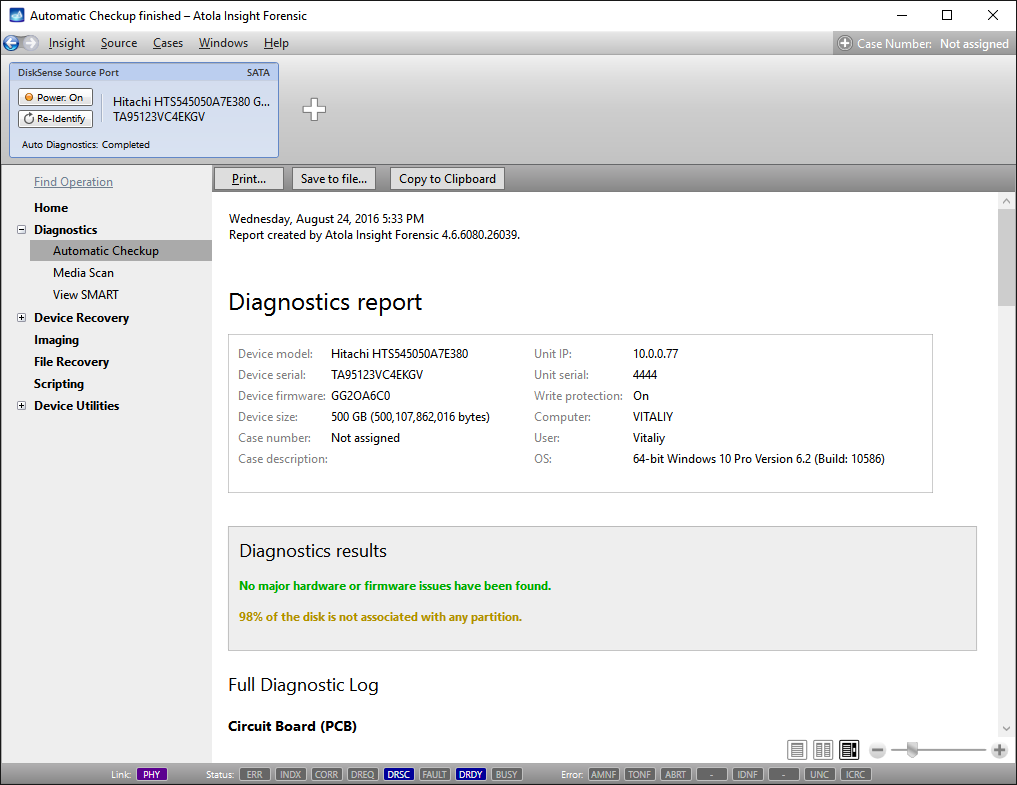This screenshot has height=785, width=1017.
Task: Select the page-with-sidebar view icon
Action: (849, 750)
